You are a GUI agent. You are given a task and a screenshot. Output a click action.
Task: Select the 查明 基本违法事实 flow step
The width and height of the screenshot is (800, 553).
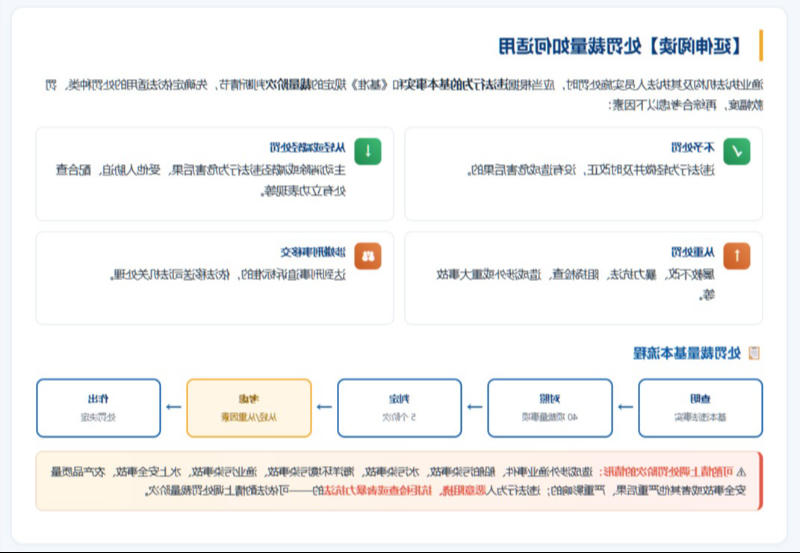coord(701,408)
